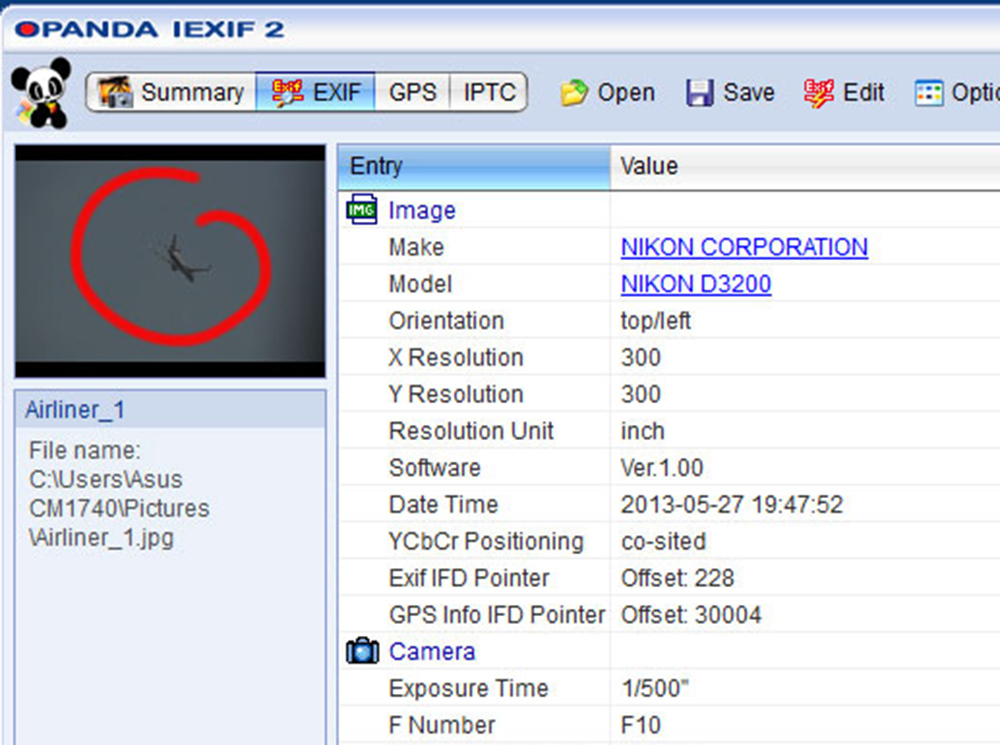The height and width of the screenshot is (745, 1000).
Task: Open the NIKON CORPORATION link
Action: 744,247
